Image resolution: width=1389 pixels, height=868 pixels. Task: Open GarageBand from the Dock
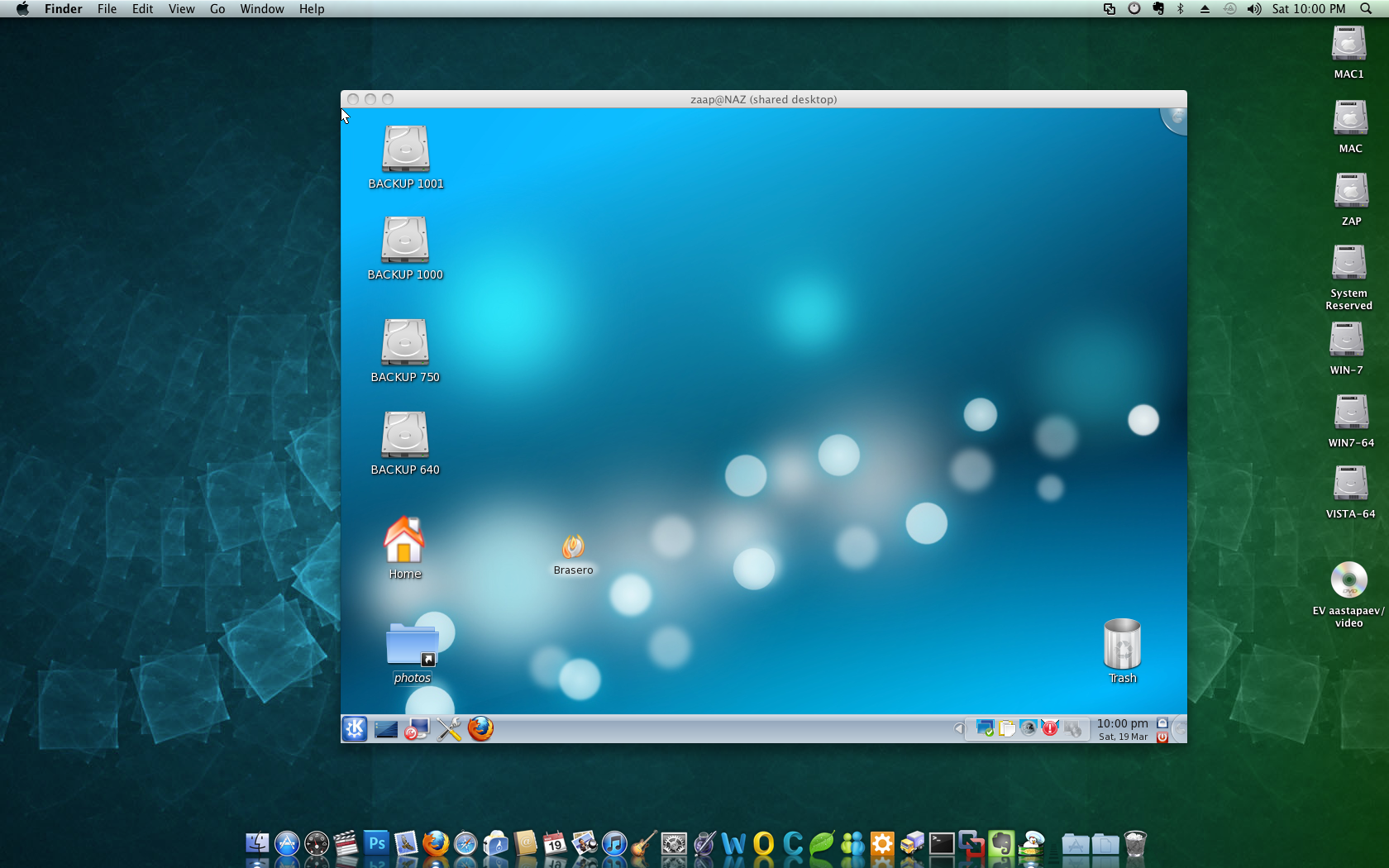(x=644, y=844)
